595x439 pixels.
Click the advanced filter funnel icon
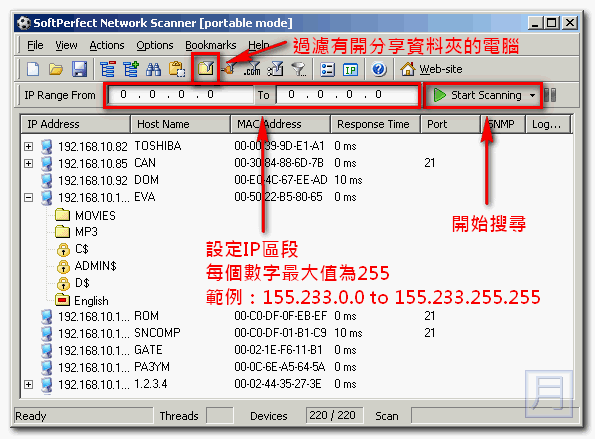[299, 69]
